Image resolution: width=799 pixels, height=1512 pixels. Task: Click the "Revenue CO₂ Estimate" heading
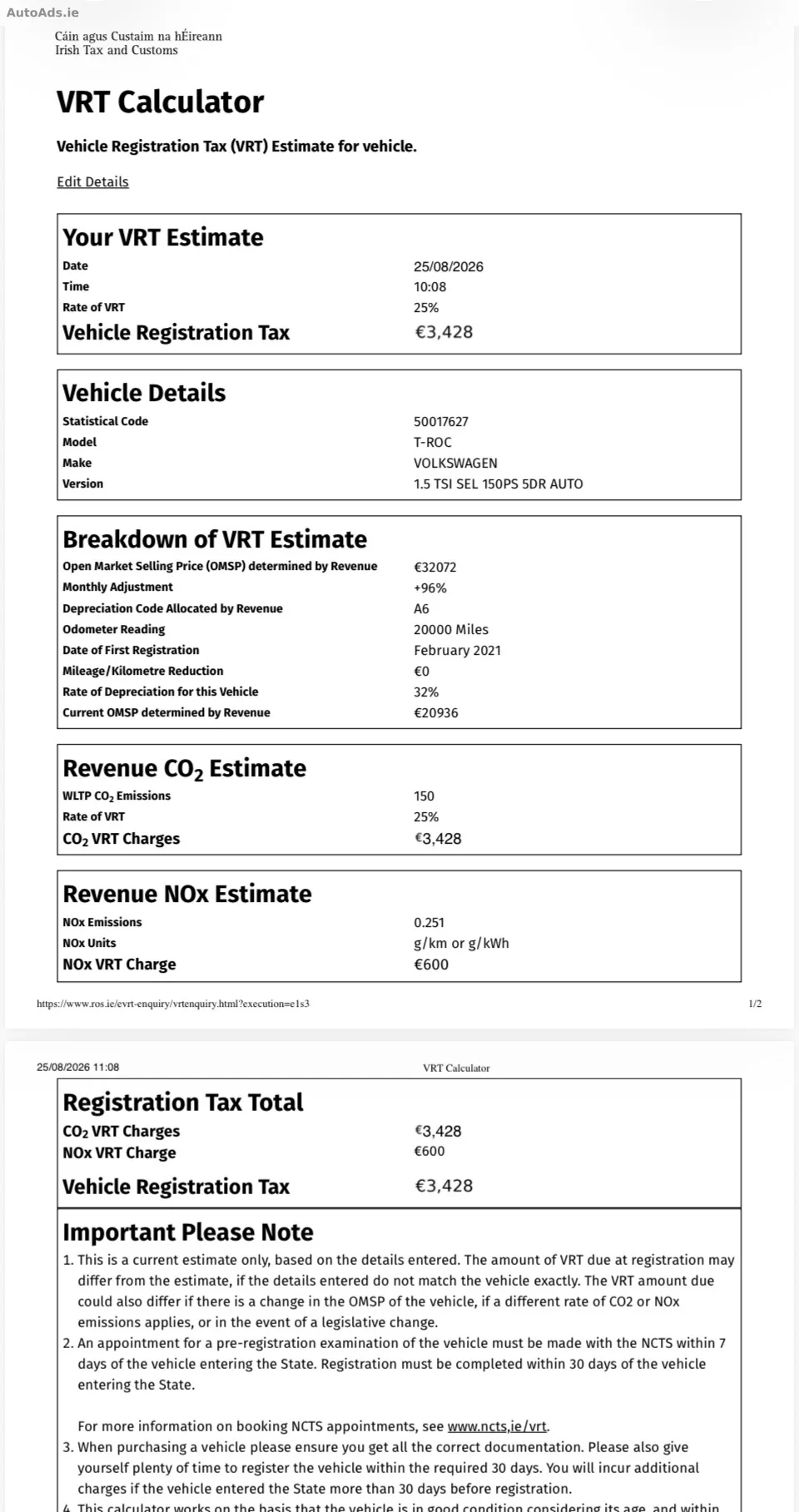coord(185,769)
